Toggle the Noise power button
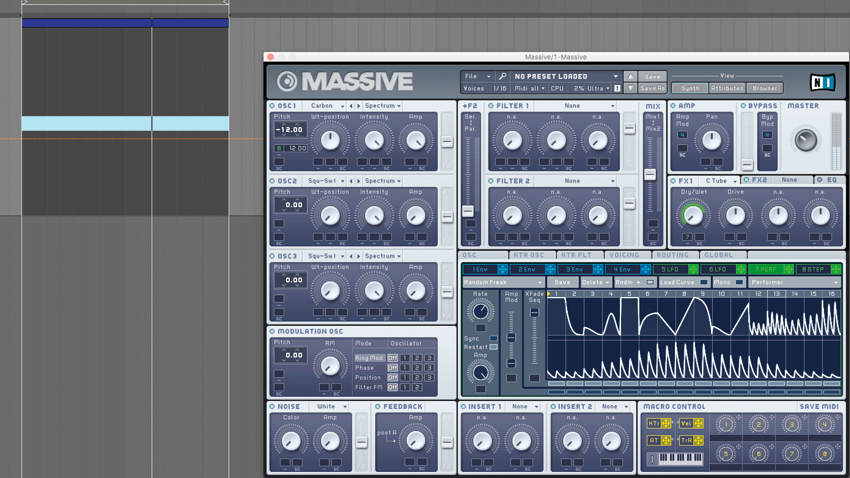 tap(272, 406)
